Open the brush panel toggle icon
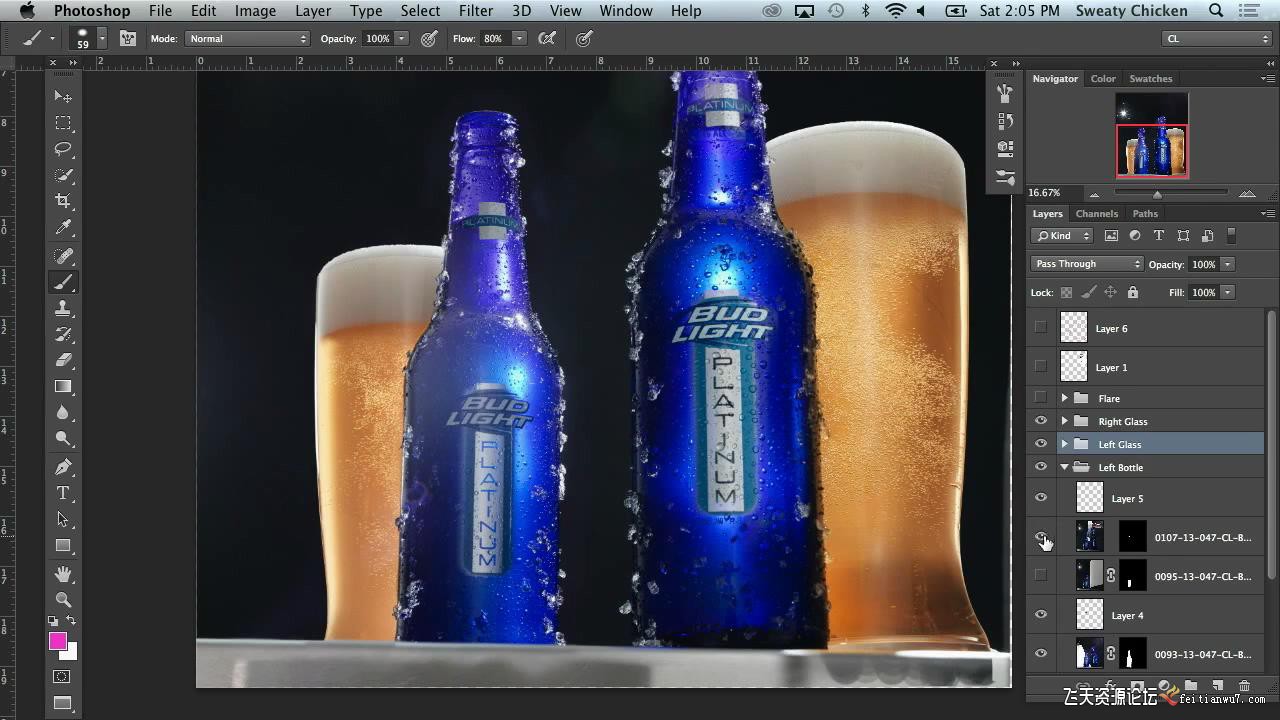 point(128,38)
